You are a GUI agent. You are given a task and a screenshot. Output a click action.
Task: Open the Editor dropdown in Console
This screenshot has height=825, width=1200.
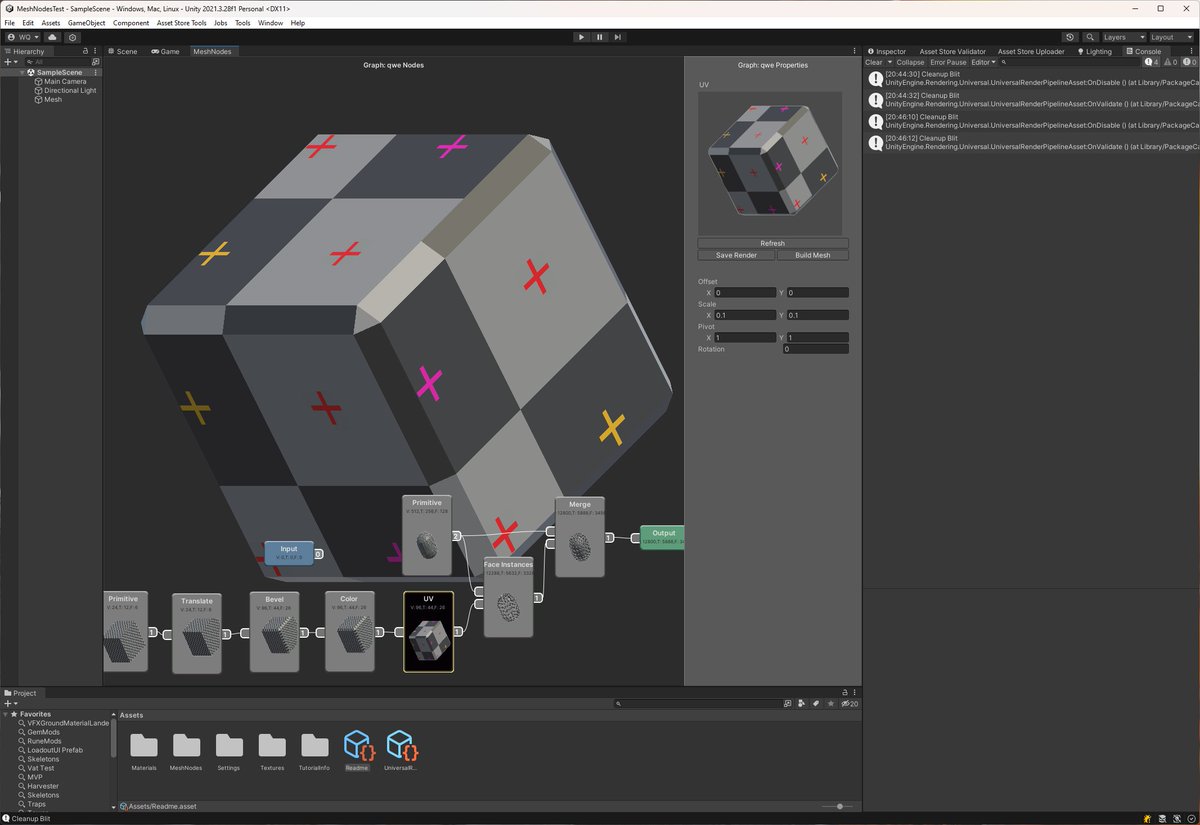[x=983, y=62]
